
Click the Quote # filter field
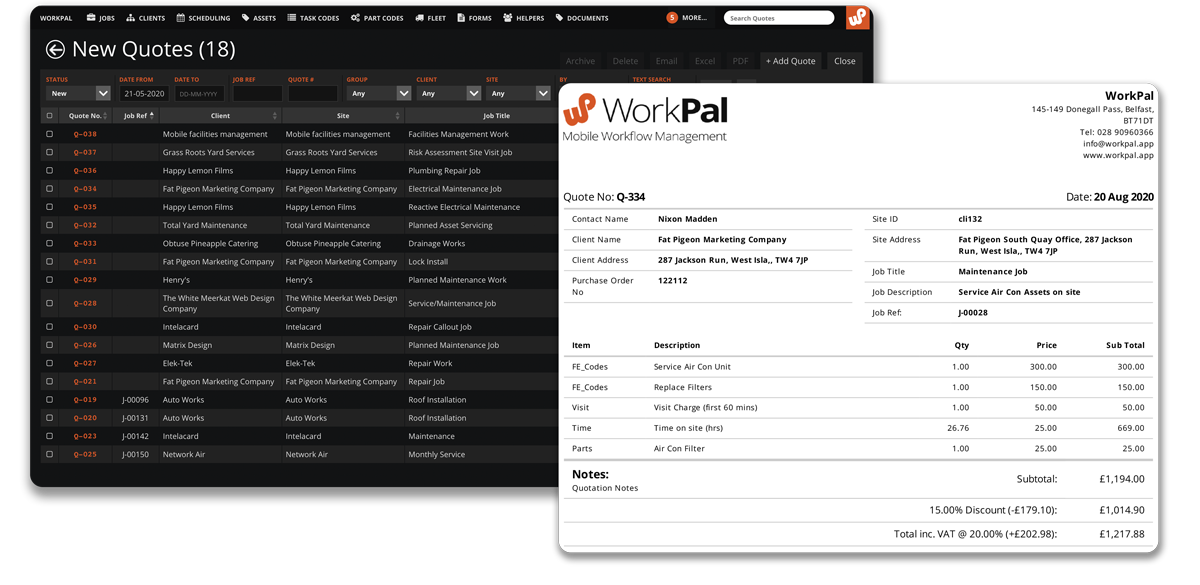point(313,93)
